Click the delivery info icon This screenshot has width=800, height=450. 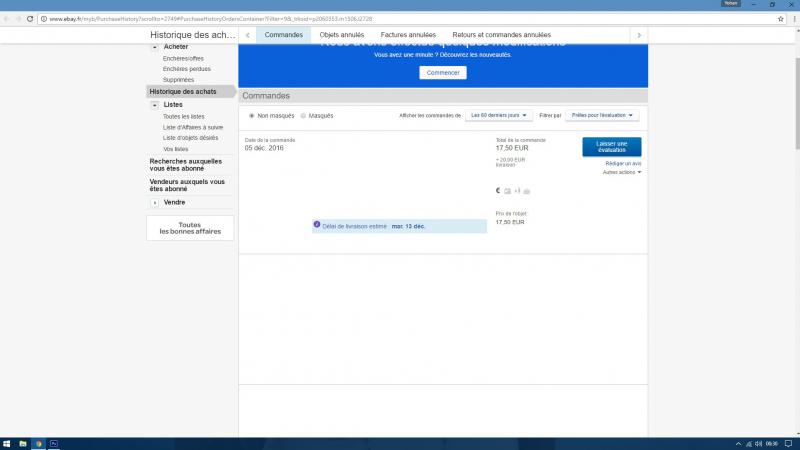pos(317,226)
